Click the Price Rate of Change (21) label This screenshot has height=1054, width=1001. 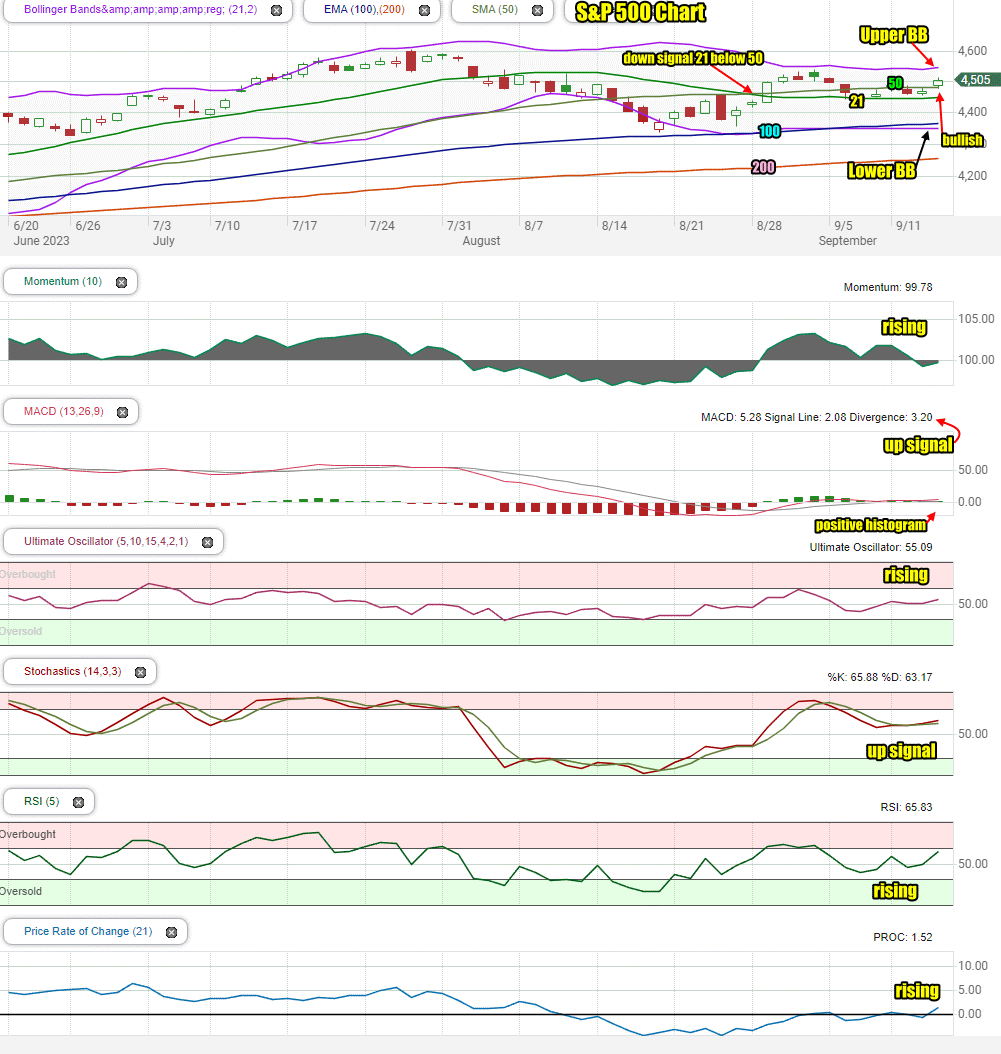88,931
